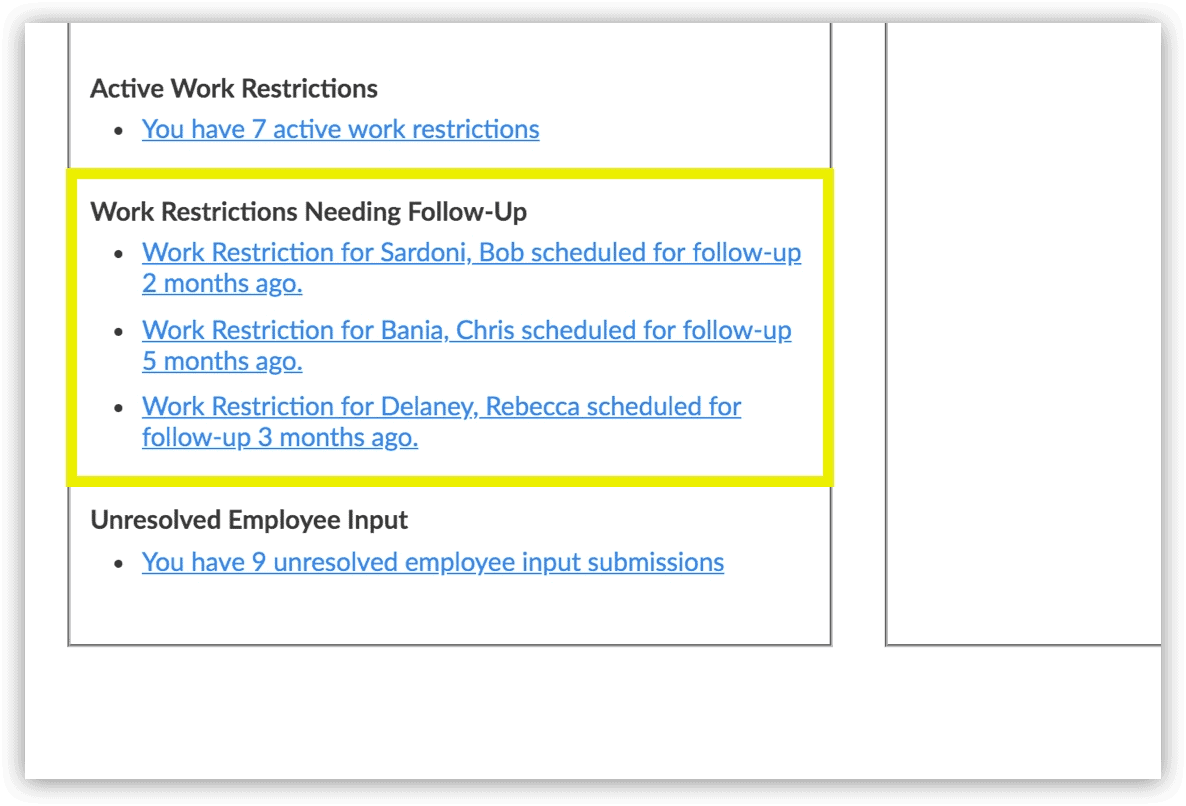
Task: Click the "5 months ago." link text
Action: coord(222,361)
